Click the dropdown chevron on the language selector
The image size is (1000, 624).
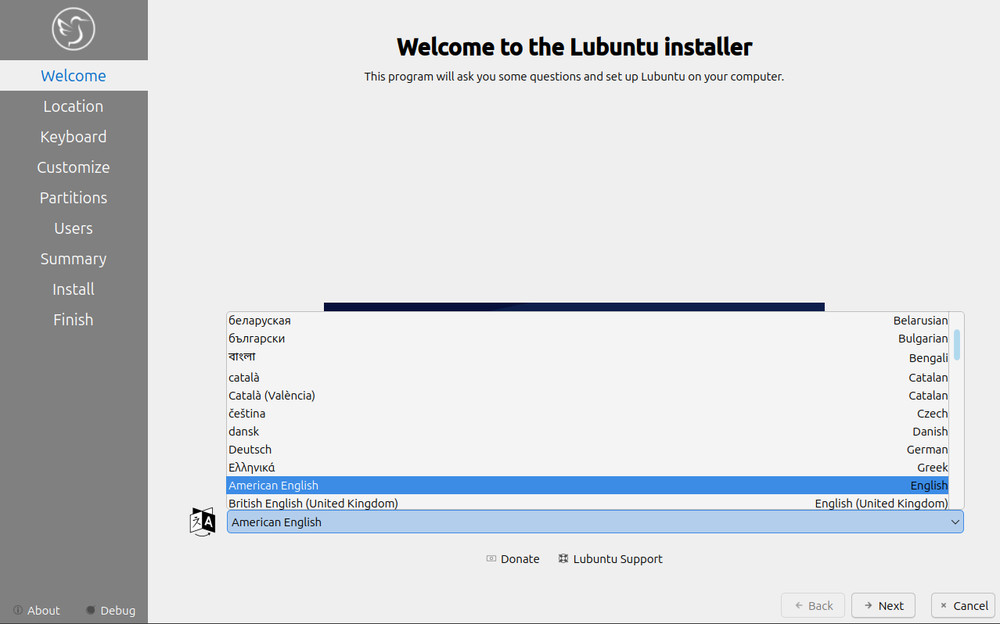[x=955, y=521]
